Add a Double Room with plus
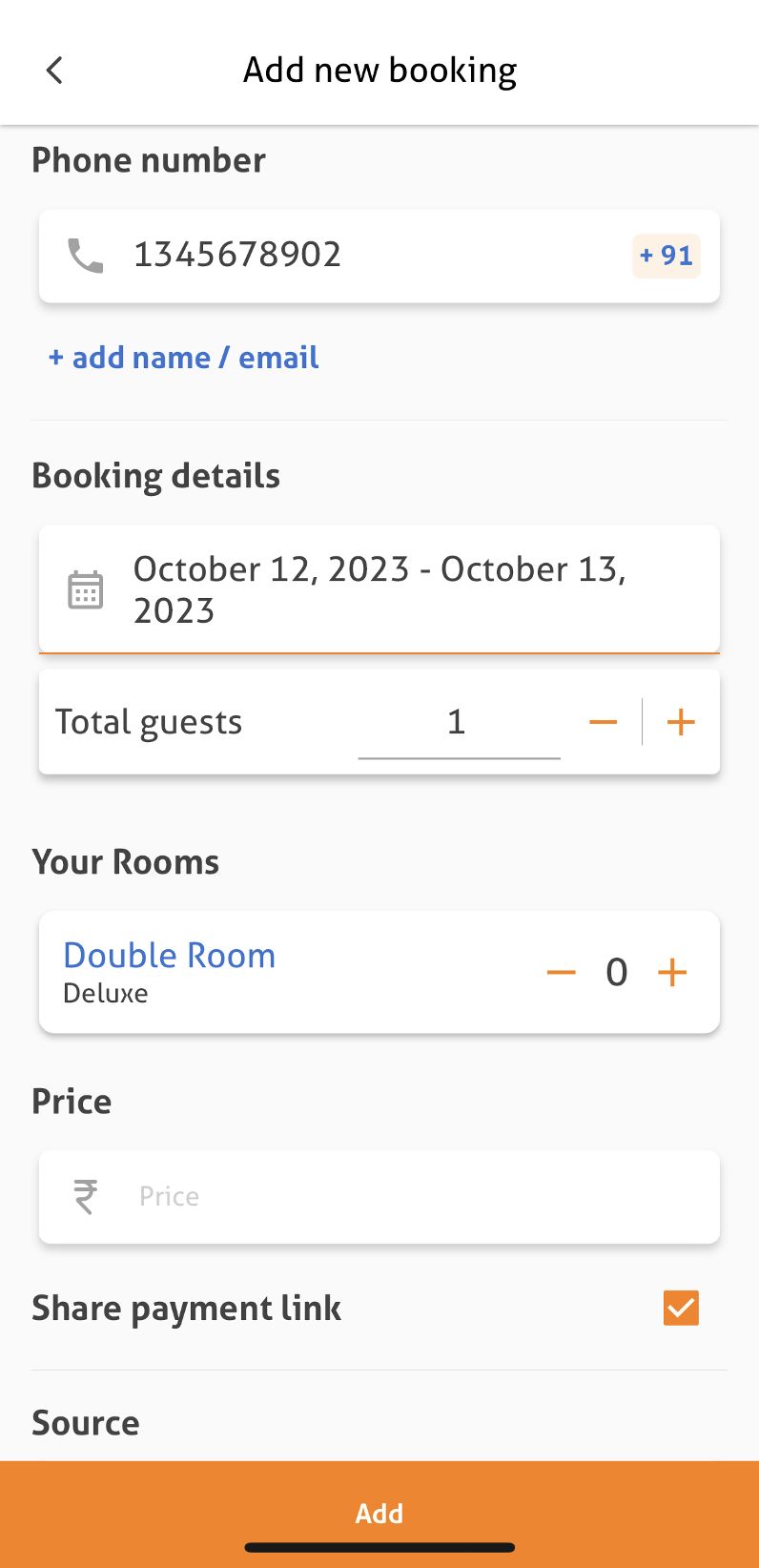The width and height of the screenshot is (759, 1568). (x=672, y=972)
